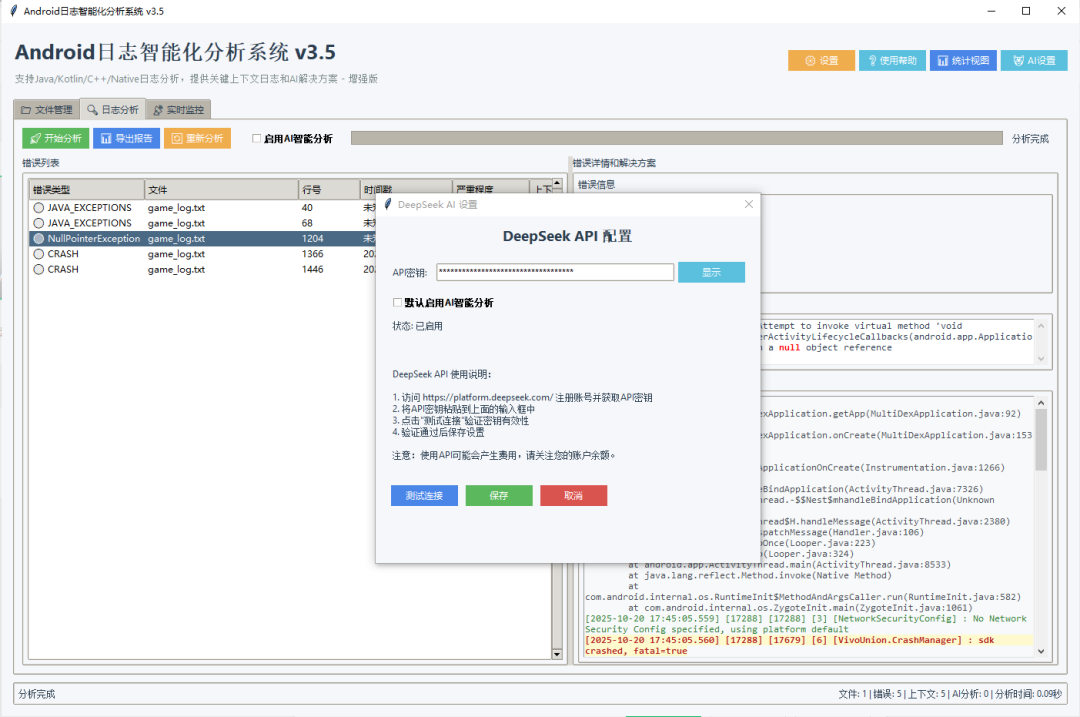
Task: Click 分析时间: 0.09秒 in status bar
Action: pyautogui.click(x=1028, y=694)
